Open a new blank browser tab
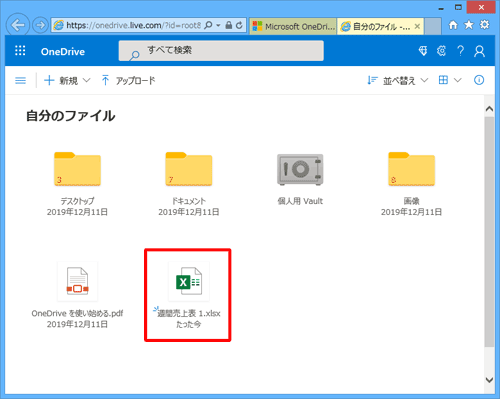The image size is (500, 399). tap(433, 26)
